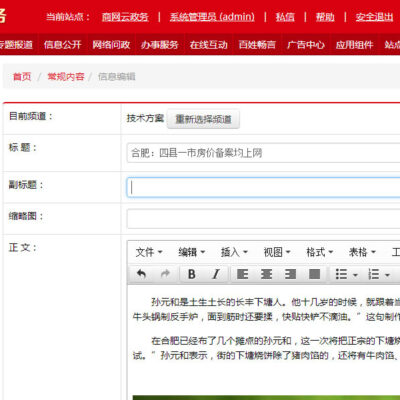Align text to the left
Viewport: 400px width, 400px height.
(242, 274)
